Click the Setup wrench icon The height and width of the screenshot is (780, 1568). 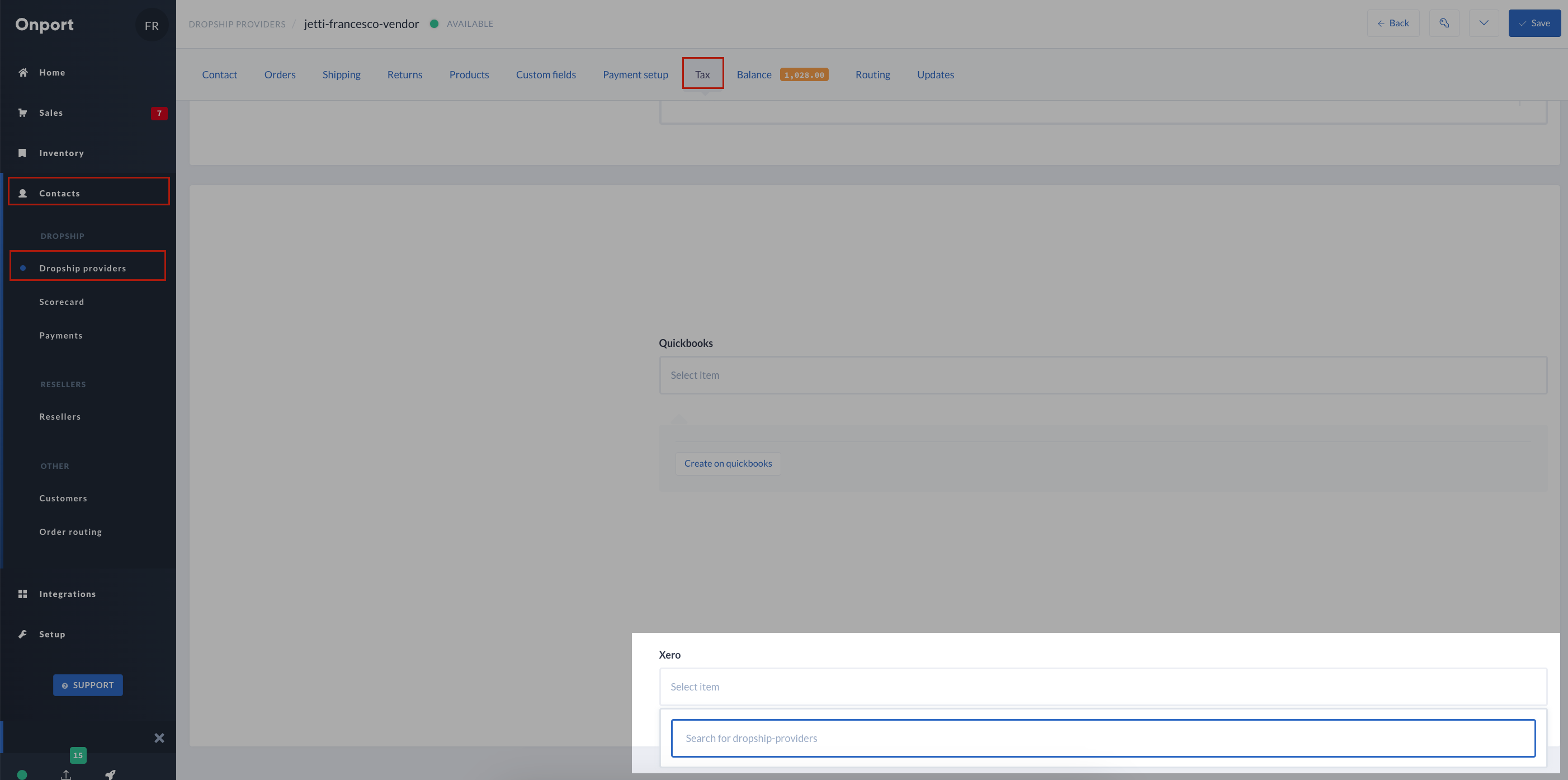[x=22, y=634]
